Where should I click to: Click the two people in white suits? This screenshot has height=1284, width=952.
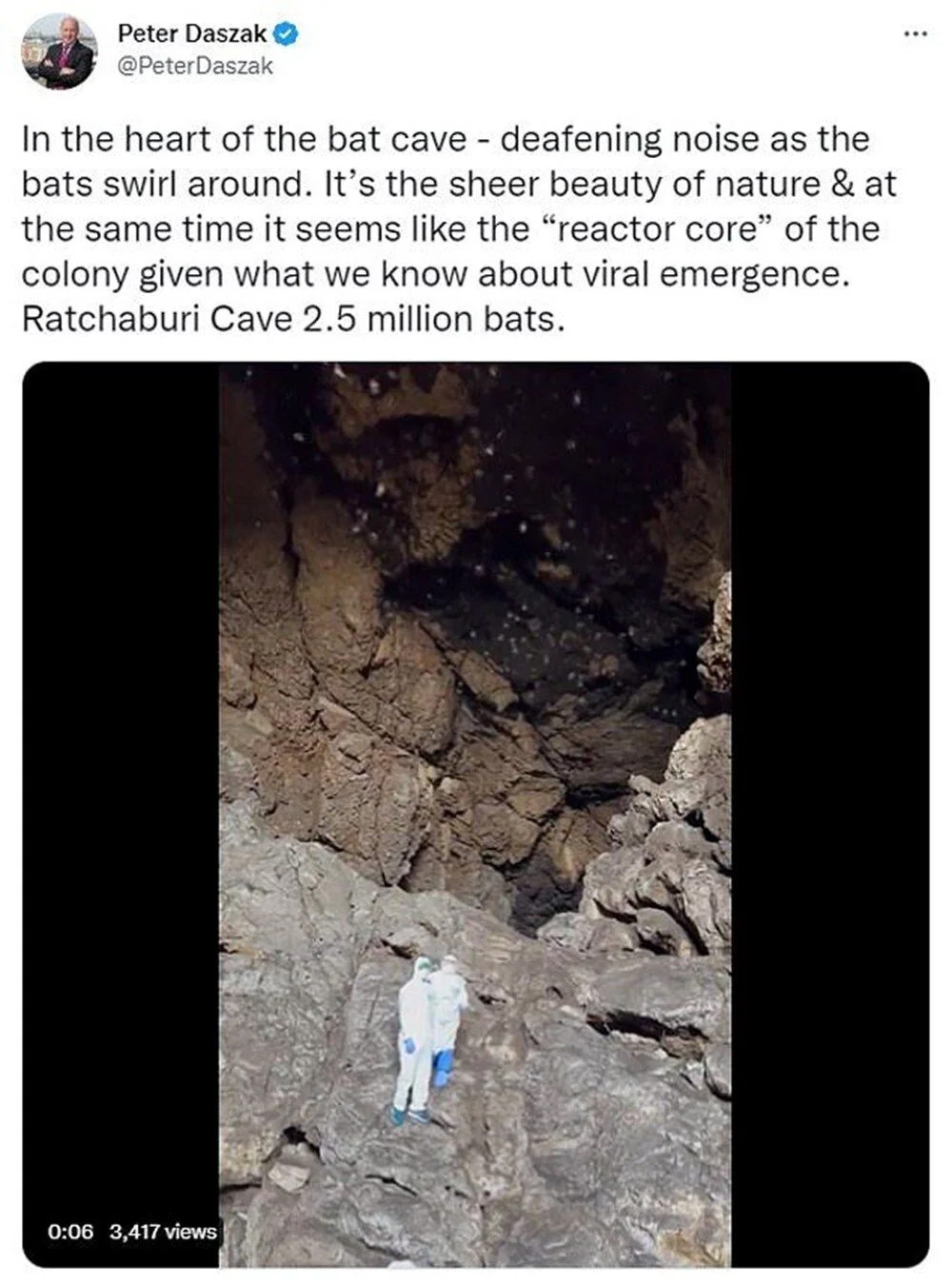point(430,1038)
